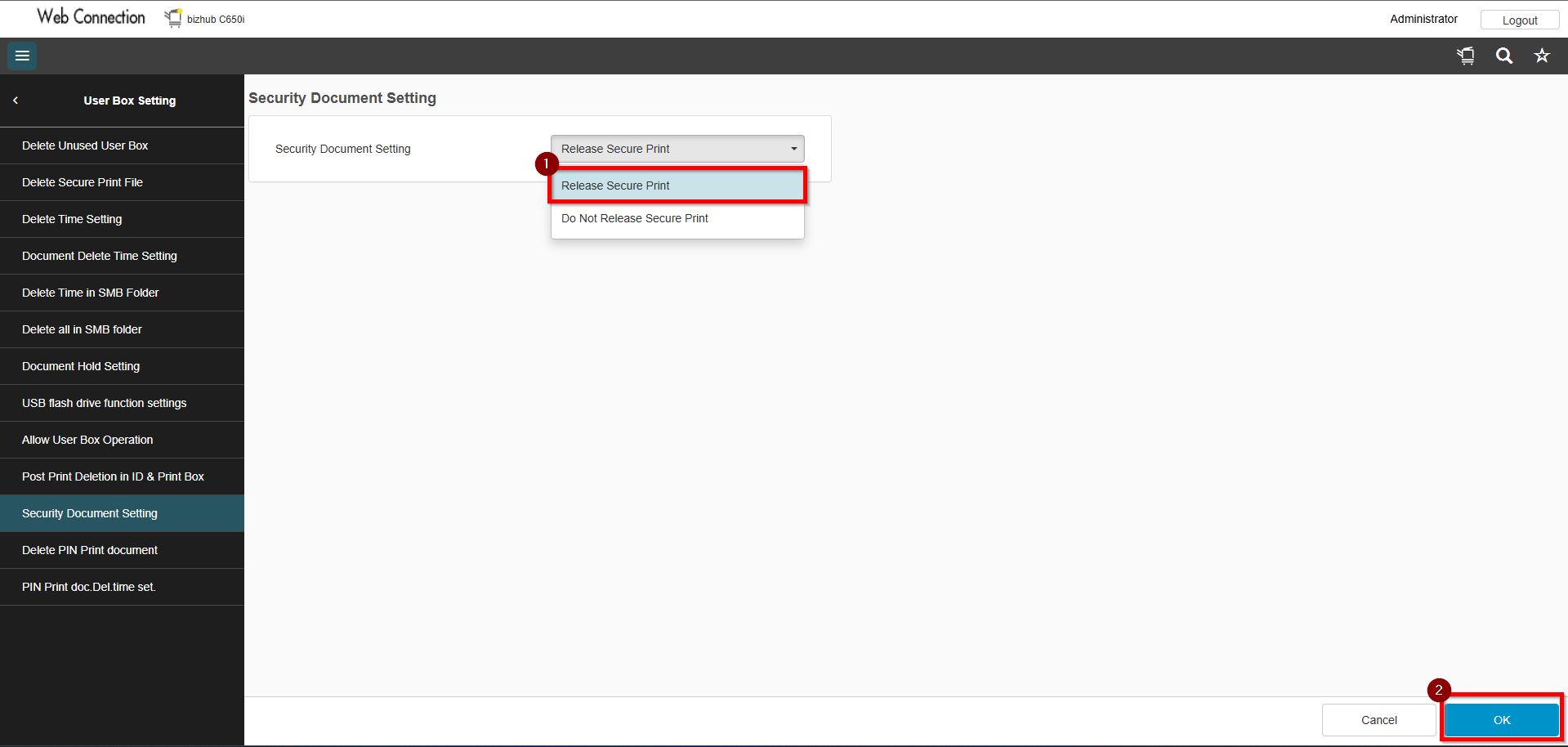
Task: Open Delete Unused User Box
Action: click(85, 145)
